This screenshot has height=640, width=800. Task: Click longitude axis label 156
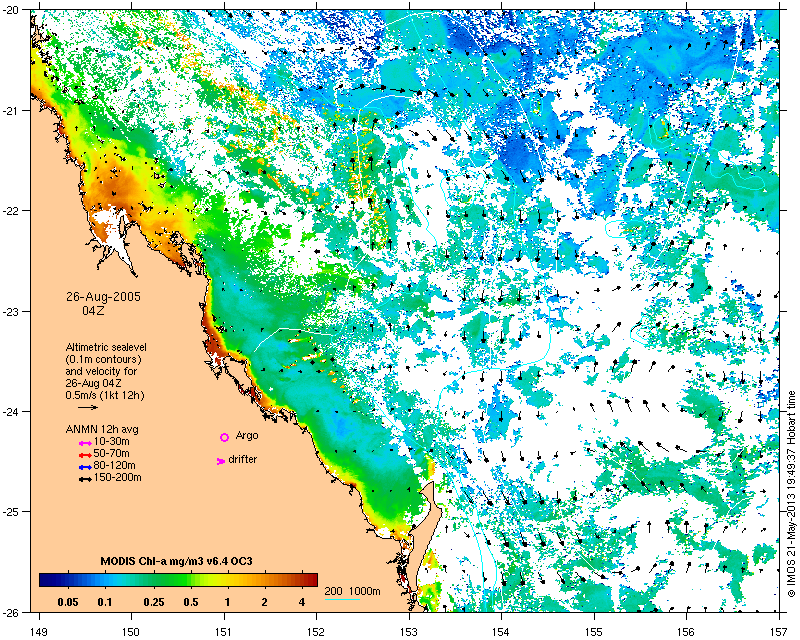tap(686, 633)
